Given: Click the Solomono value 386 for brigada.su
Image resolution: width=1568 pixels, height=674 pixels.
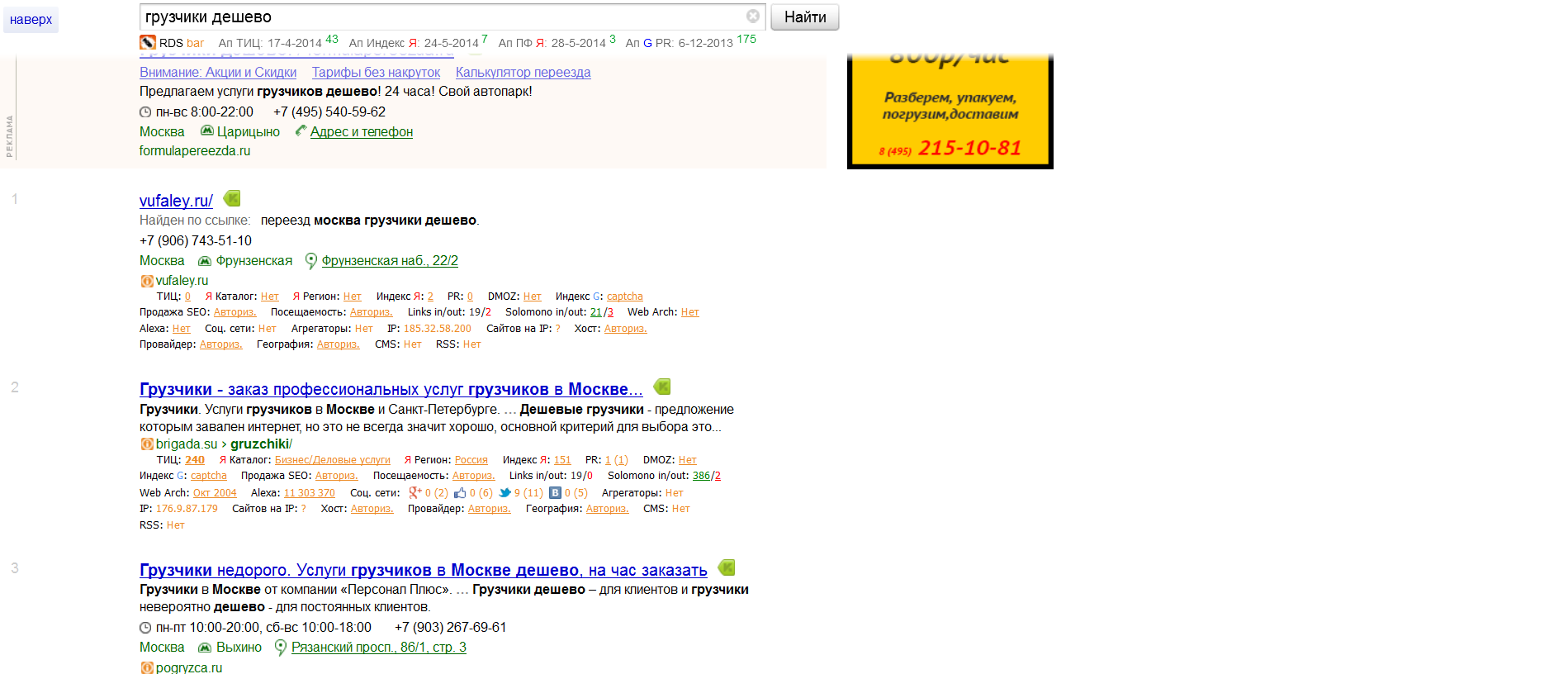Looking at the screenshot, I should 701,476.
